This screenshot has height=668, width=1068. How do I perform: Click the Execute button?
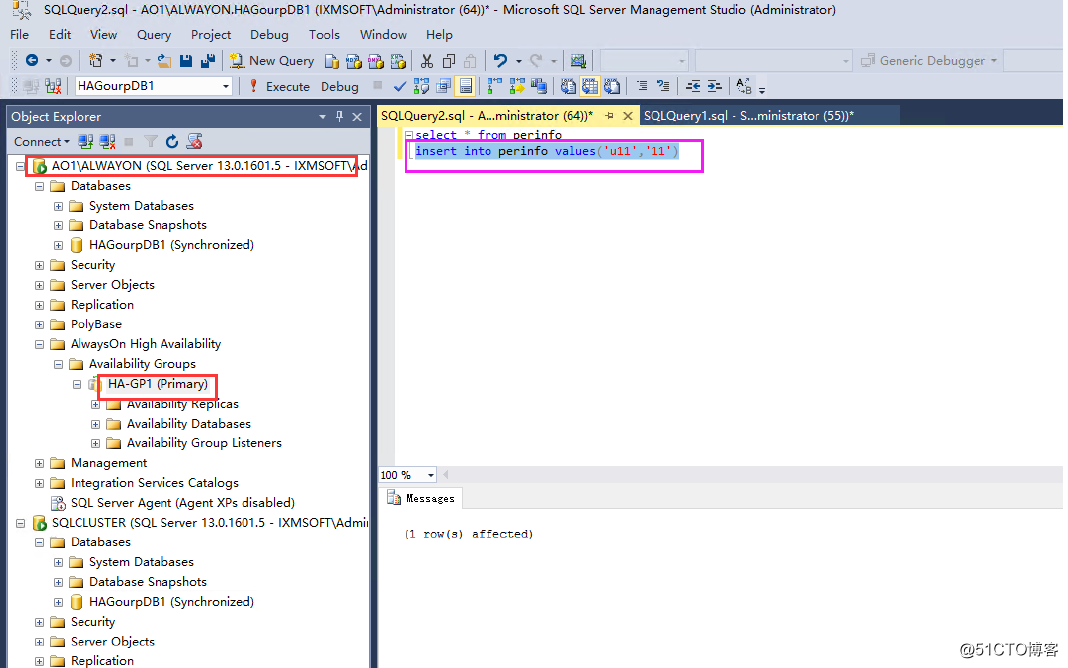click(x=279, y=86)
